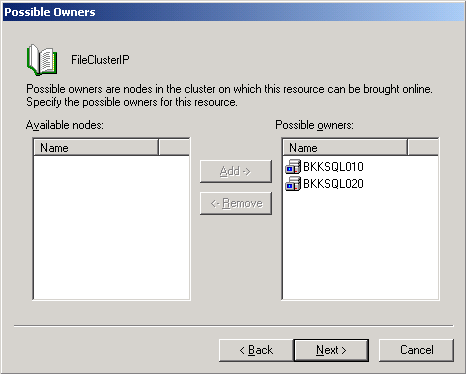466x374 pixels.
Task: Cancel the Possible Owners wizard
Action: click(x=416, y=350)
